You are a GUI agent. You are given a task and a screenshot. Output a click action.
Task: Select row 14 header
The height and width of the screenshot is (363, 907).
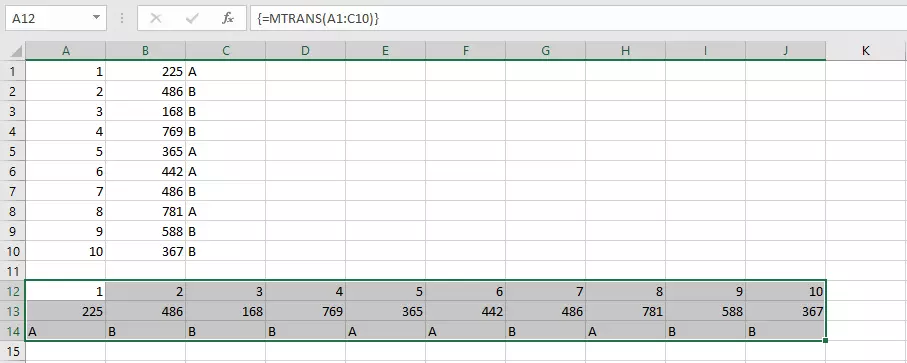[13, 331]
